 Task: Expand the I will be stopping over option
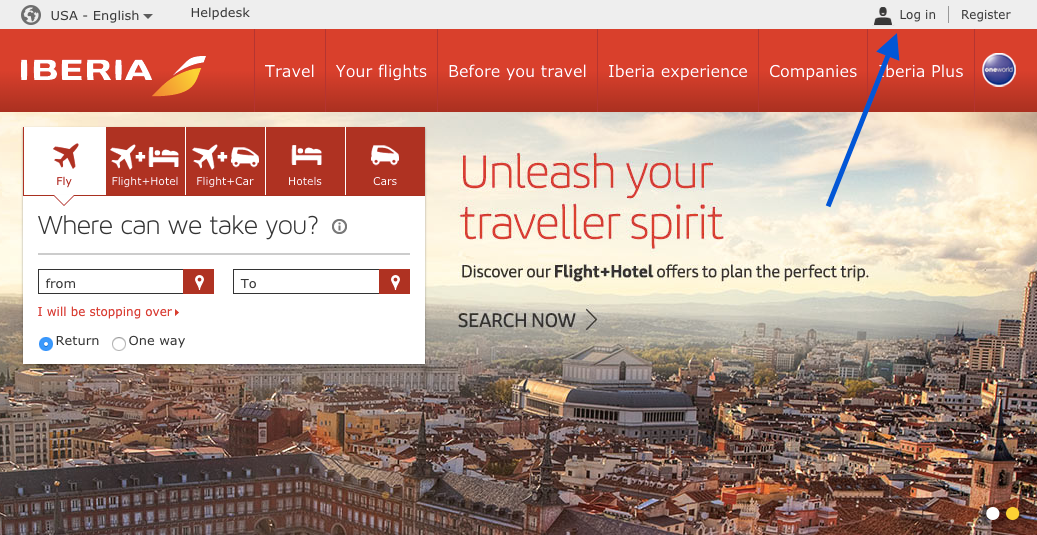[108, 311]
